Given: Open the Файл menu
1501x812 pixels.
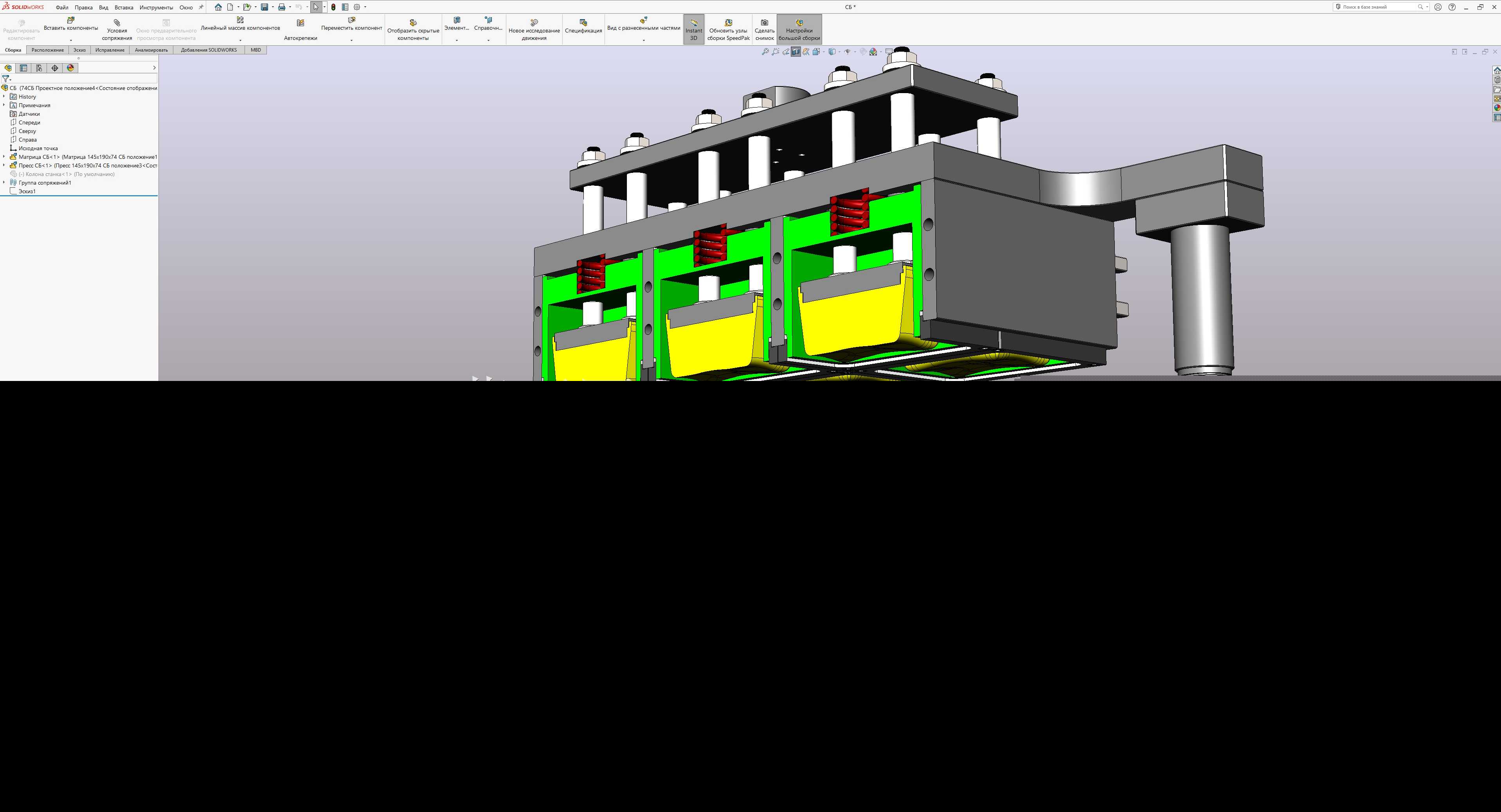Looking at the screenshot, I should tap(62, 7).
